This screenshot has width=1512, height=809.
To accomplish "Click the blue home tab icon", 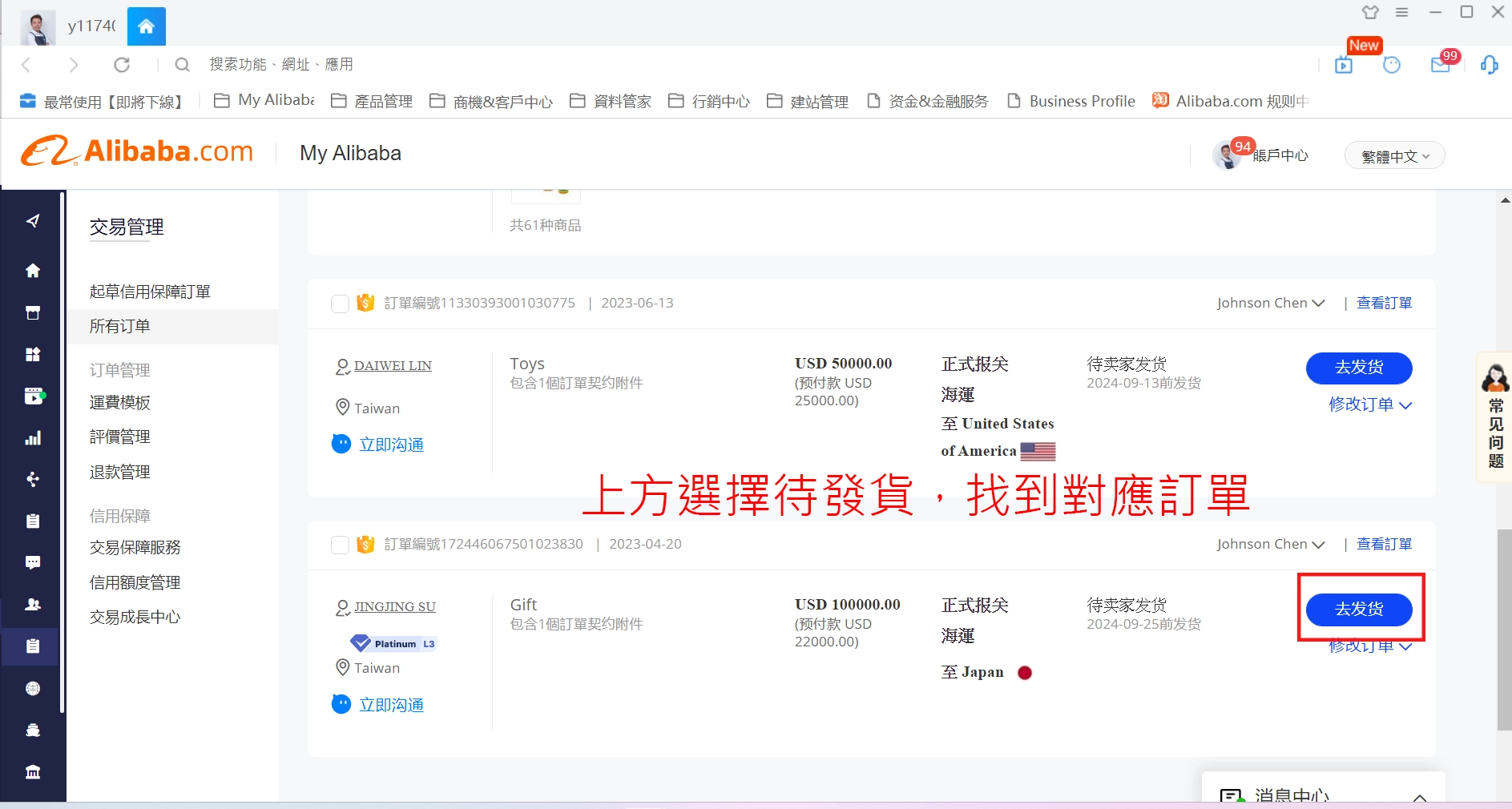I will pos(146,26).
